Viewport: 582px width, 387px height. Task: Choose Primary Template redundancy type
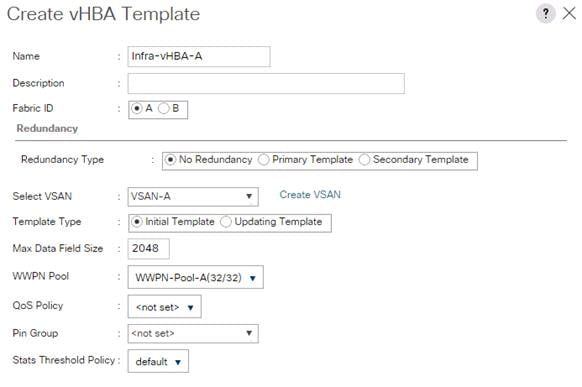[x=264, y=160]
